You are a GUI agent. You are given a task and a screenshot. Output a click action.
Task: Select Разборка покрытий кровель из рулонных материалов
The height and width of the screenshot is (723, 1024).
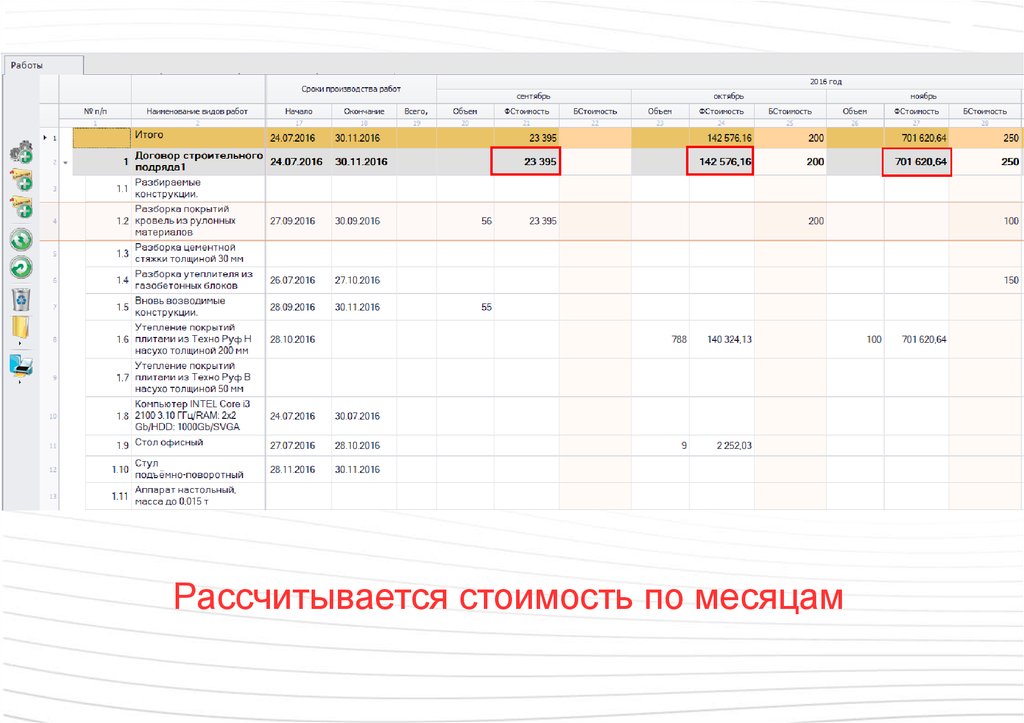tap(198, 221)
